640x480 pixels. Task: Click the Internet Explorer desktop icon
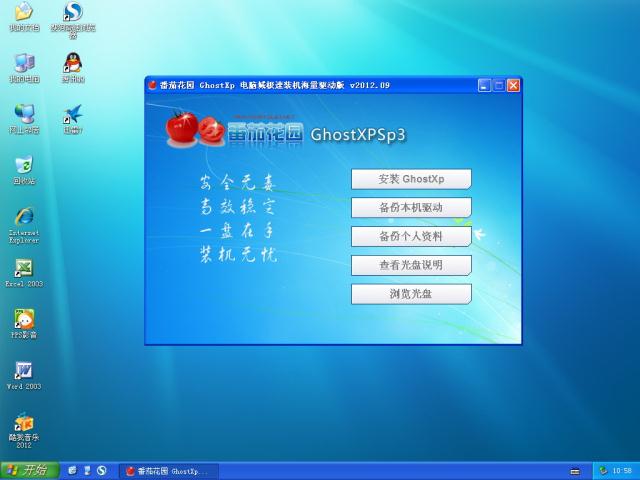pos(24,225)
